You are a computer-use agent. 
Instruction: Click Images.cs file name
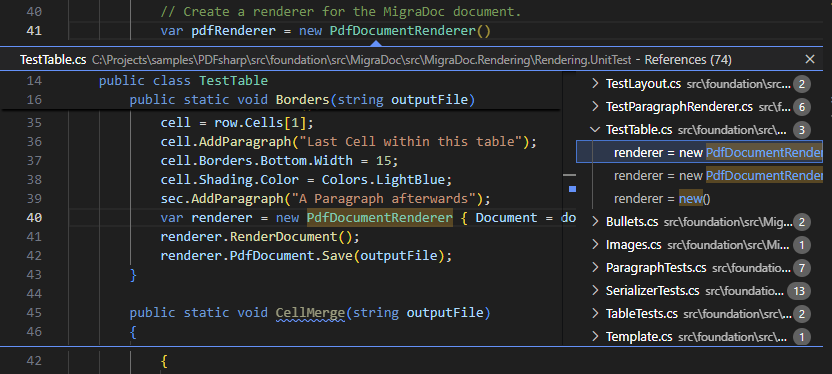[634, 245]
